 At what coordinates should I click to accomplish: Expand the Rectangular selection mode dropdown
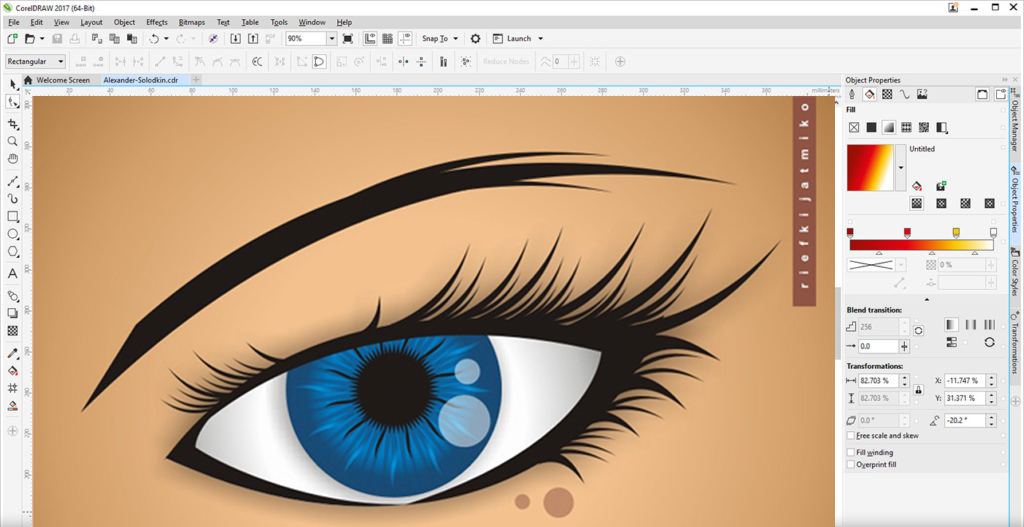[61, 61]
